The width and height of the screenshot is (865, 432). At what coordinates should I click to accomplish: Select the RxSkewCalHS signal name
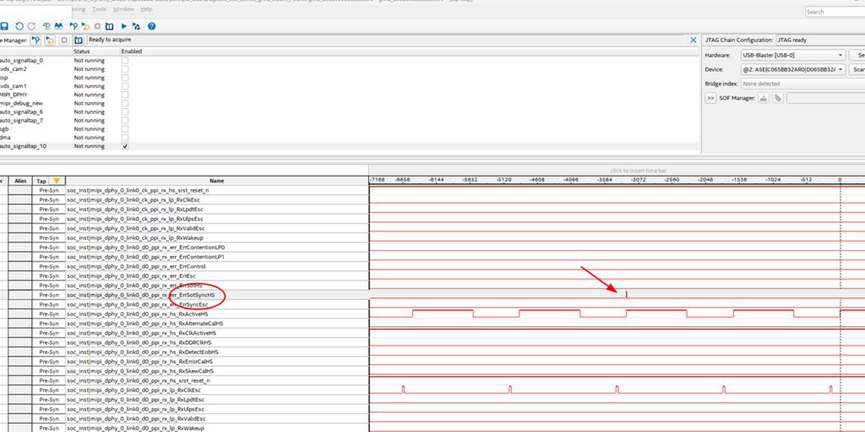[x=140, y=371]
